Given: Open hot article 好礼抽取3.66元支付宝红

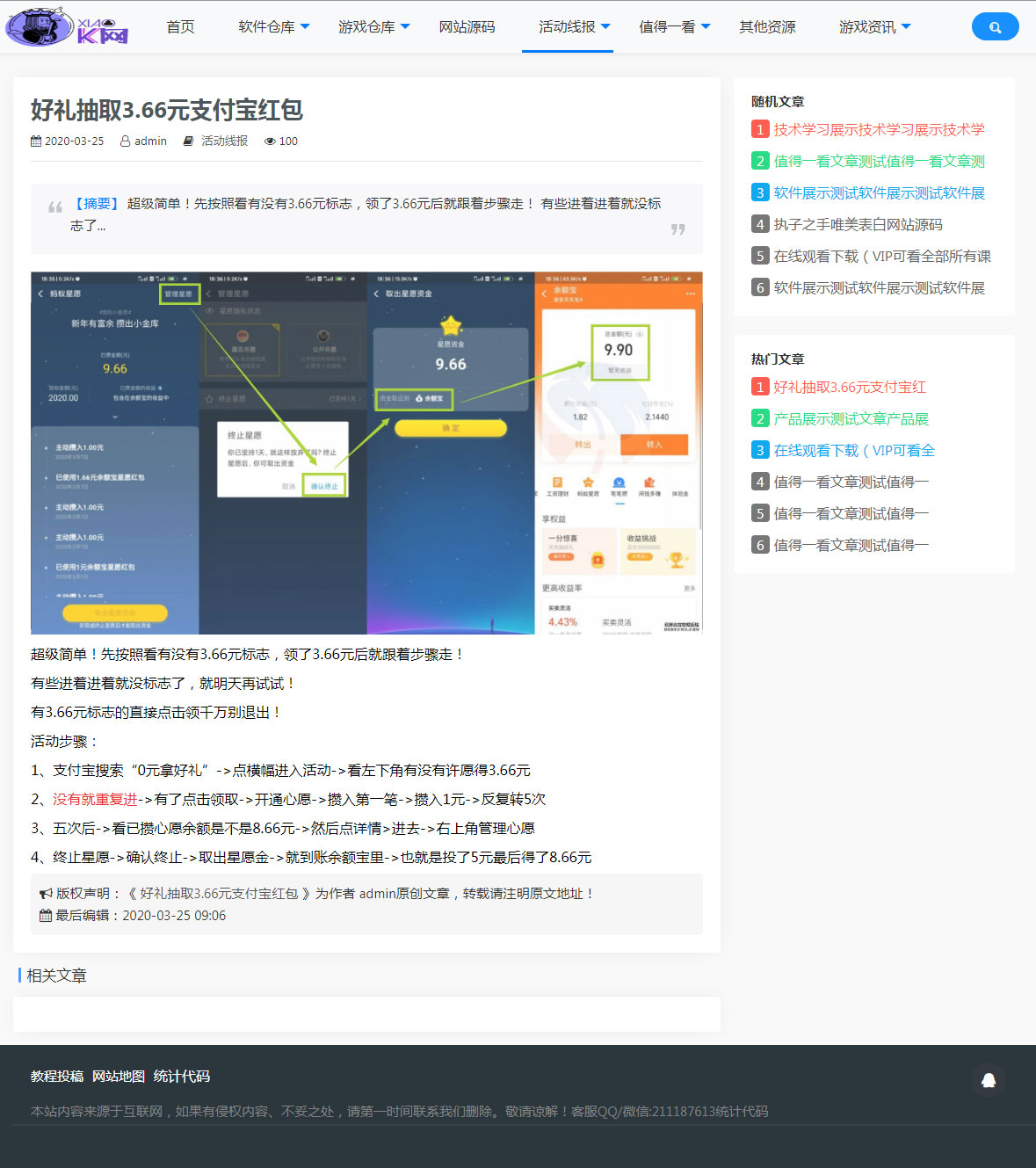Looking at the screenshot, I should [x=850, y=387].
